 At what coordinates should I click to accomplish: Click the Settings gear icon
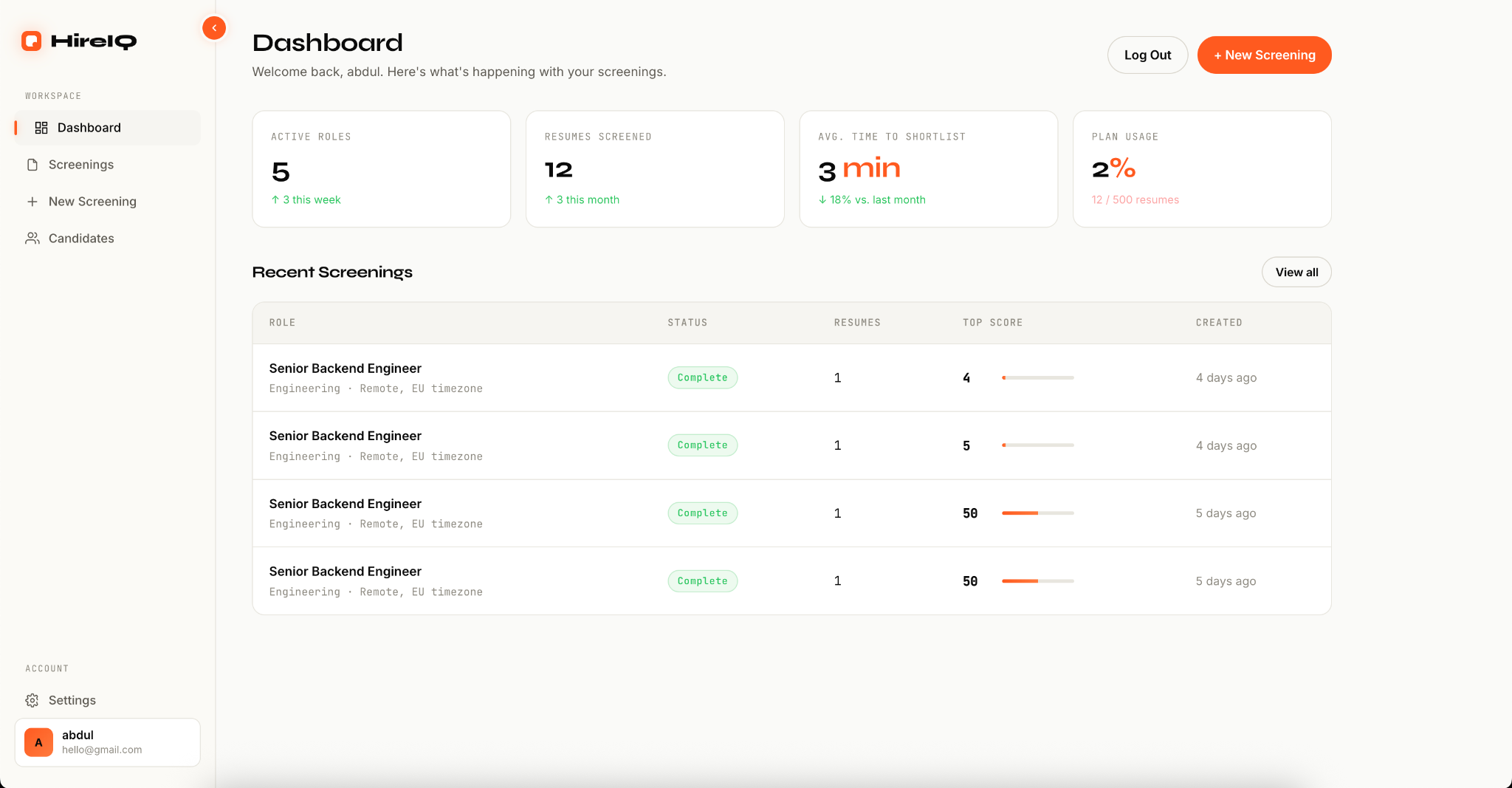coord(32,700)
